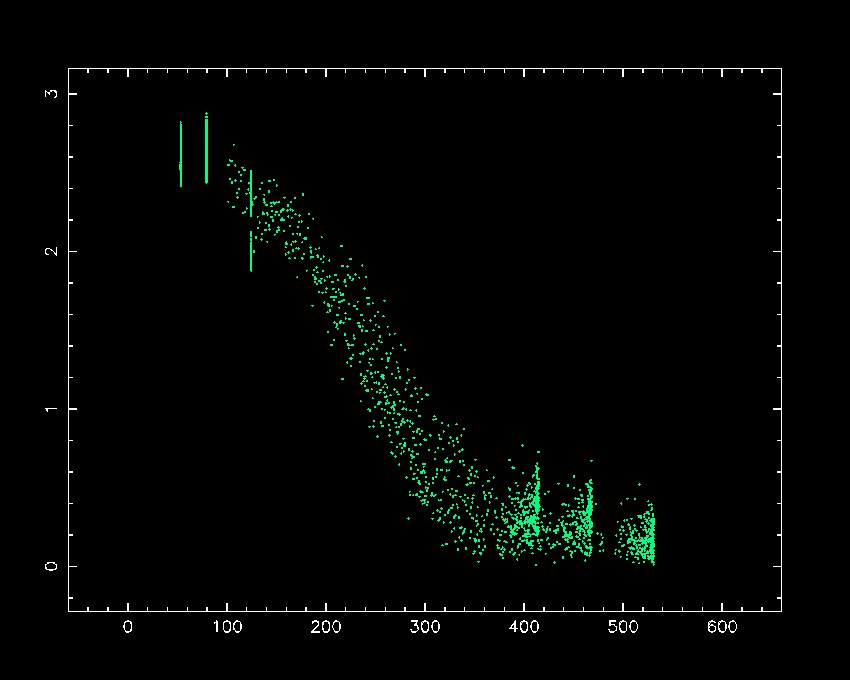The width and height of the screenshot is (850, 680).
Task: Click the x-axis label 0
Action: click(127, 627)
